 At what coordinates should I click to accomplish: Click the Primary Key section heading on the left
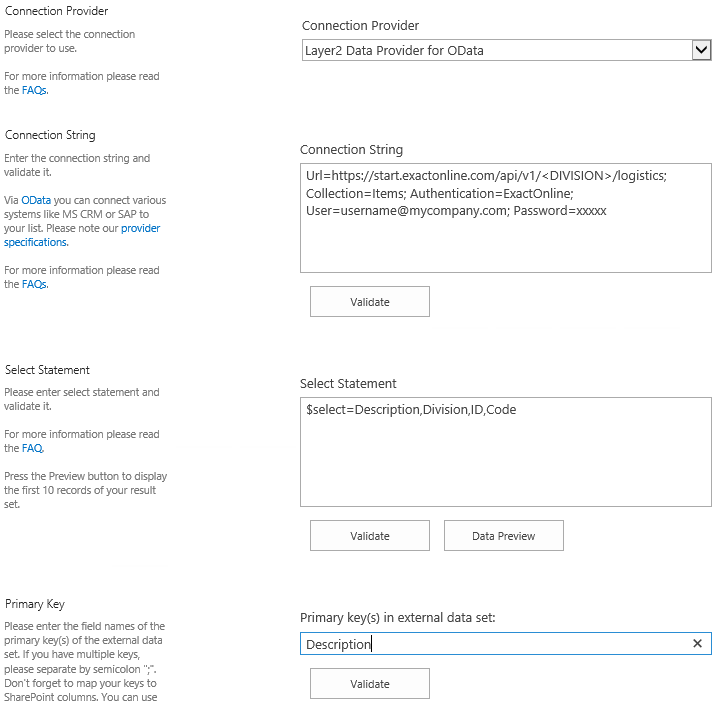[35, 604]
